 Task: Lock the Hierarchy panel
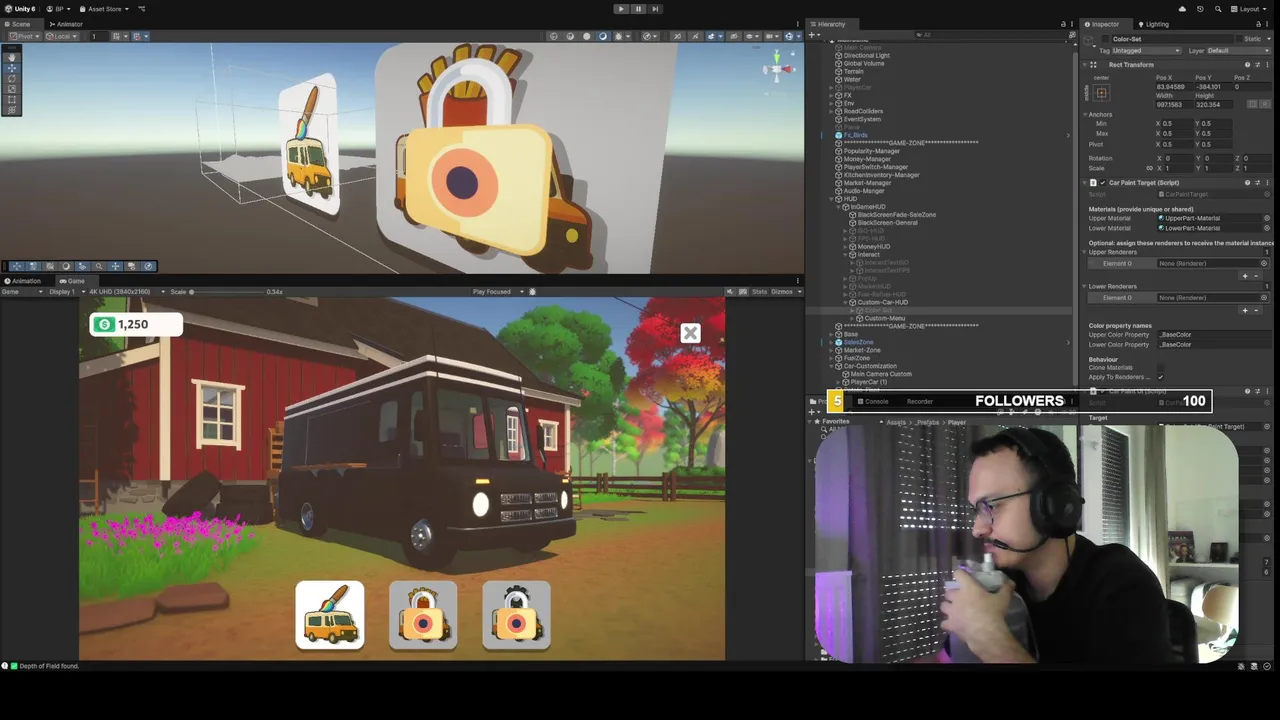point(1063,24)
